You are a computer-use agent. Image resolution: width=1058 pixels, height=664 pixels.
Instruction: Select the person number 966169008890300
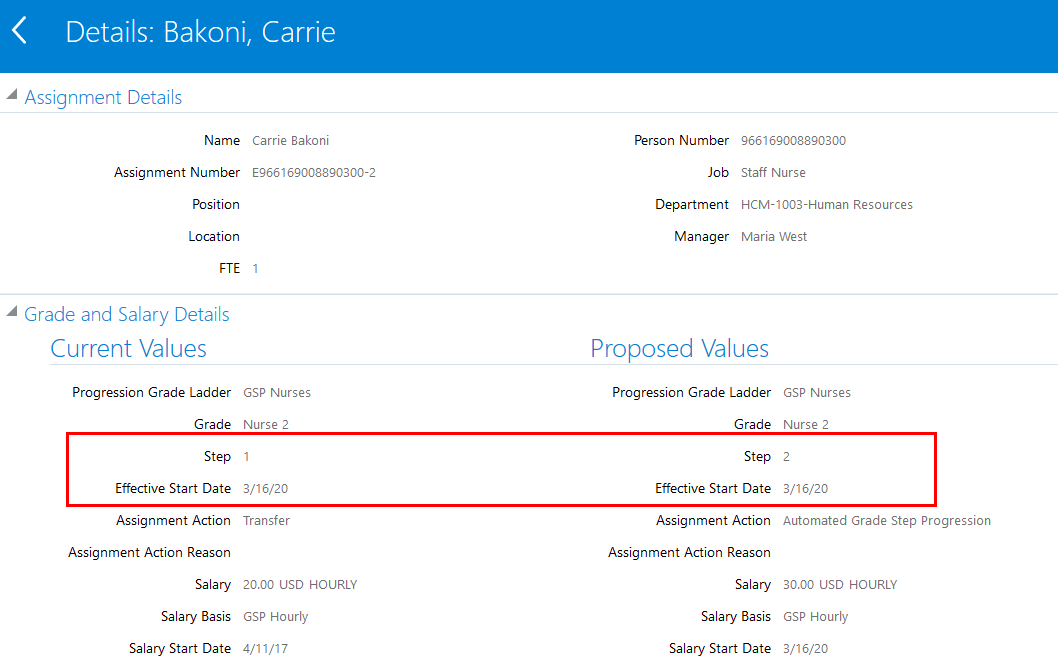[793, 140]
